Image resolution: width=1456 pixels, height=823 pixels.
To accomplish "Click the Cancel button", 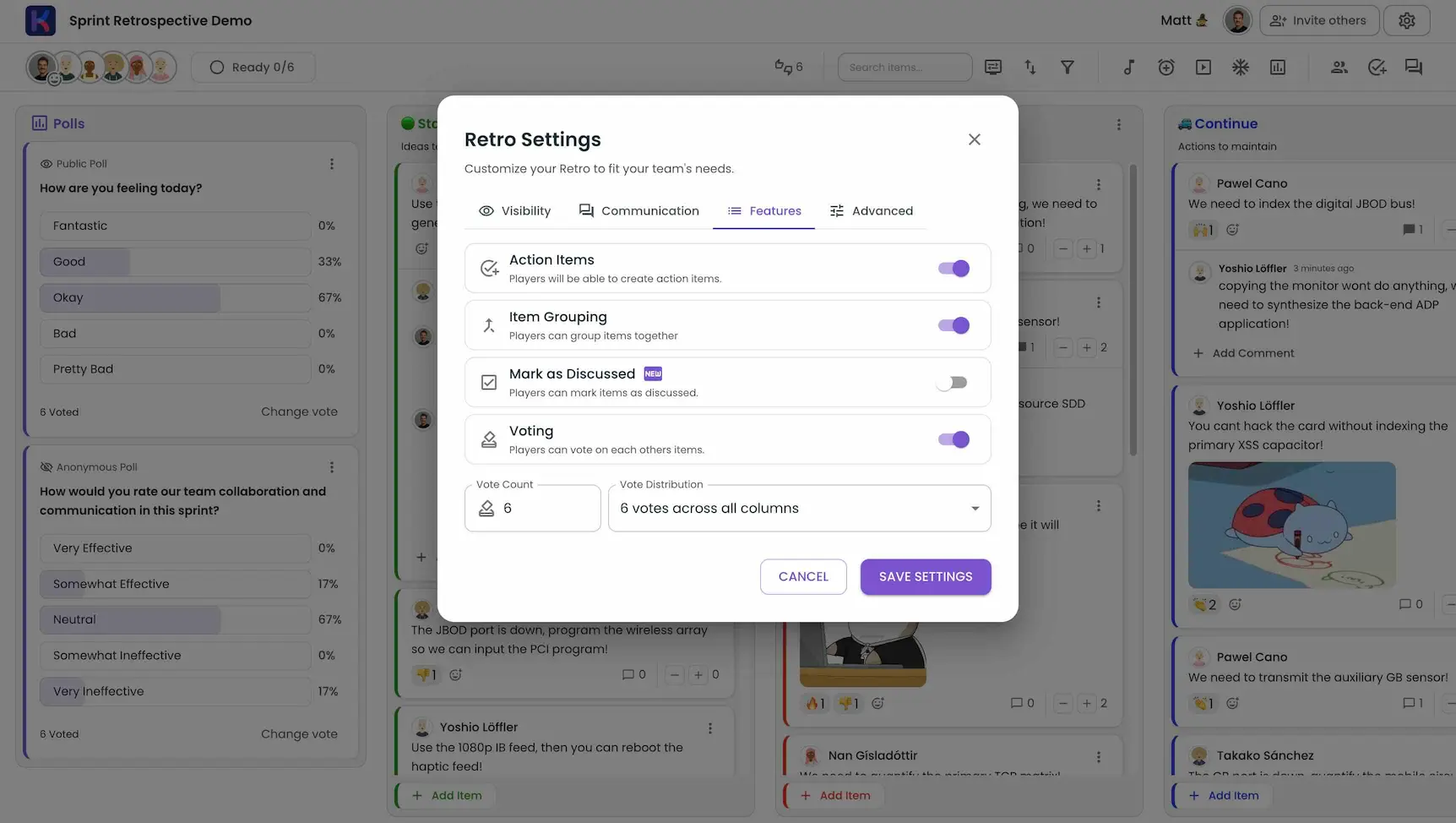I will 803,576.
